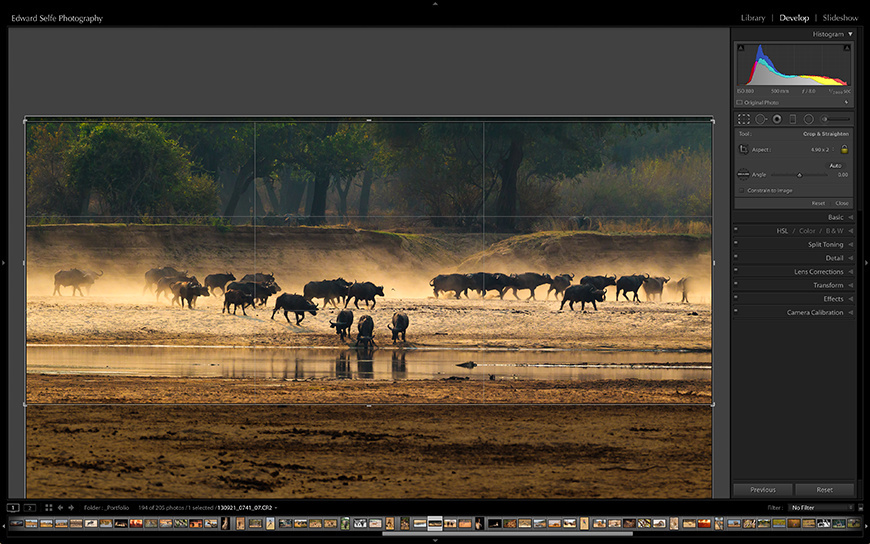This screenshot has height=544, width=870.
Task: Switch to the Library module
Action: click(753, 18)
